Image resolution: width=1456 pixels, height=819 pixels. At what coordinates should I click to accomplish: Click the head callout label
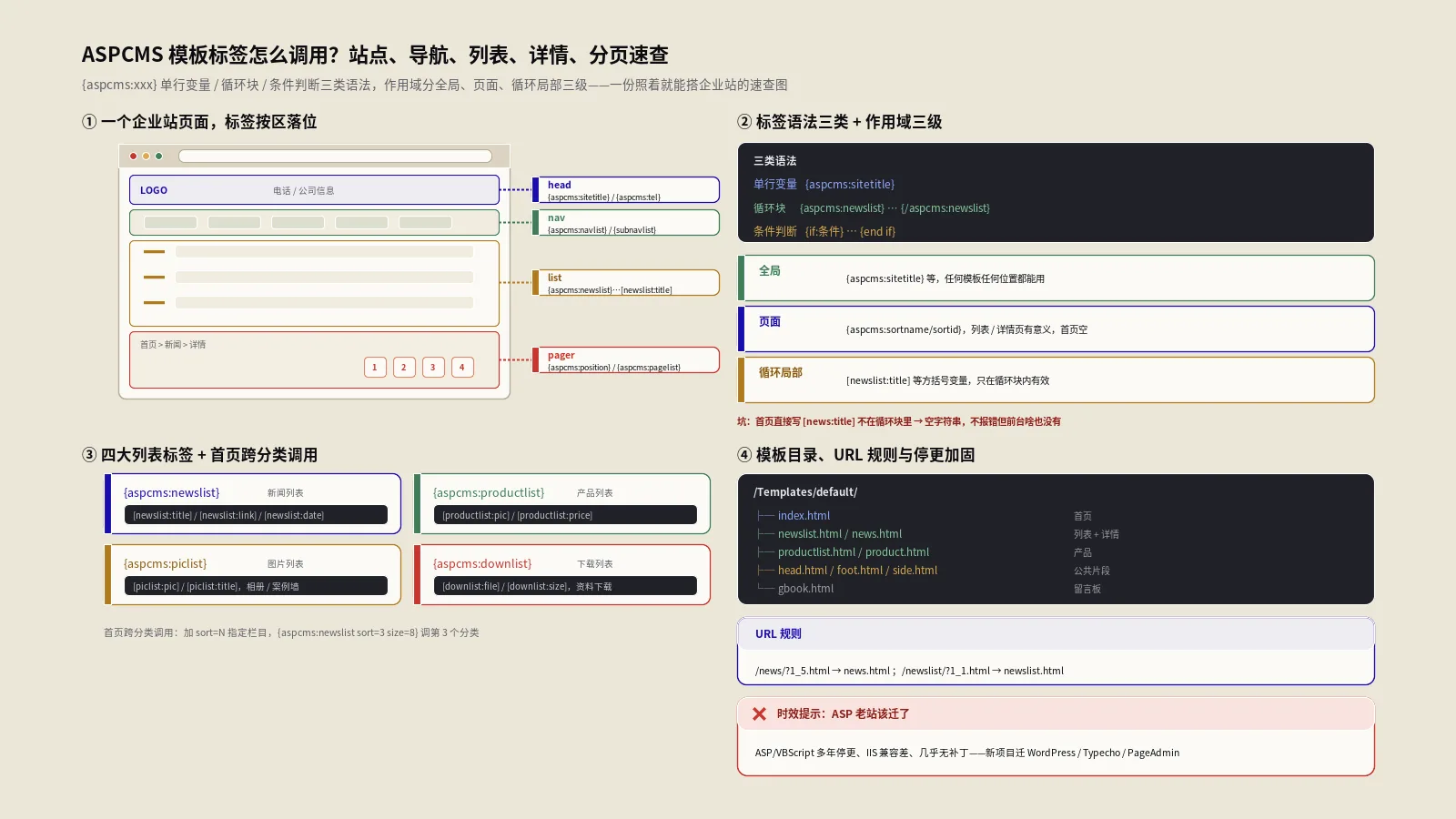point(560,185)
